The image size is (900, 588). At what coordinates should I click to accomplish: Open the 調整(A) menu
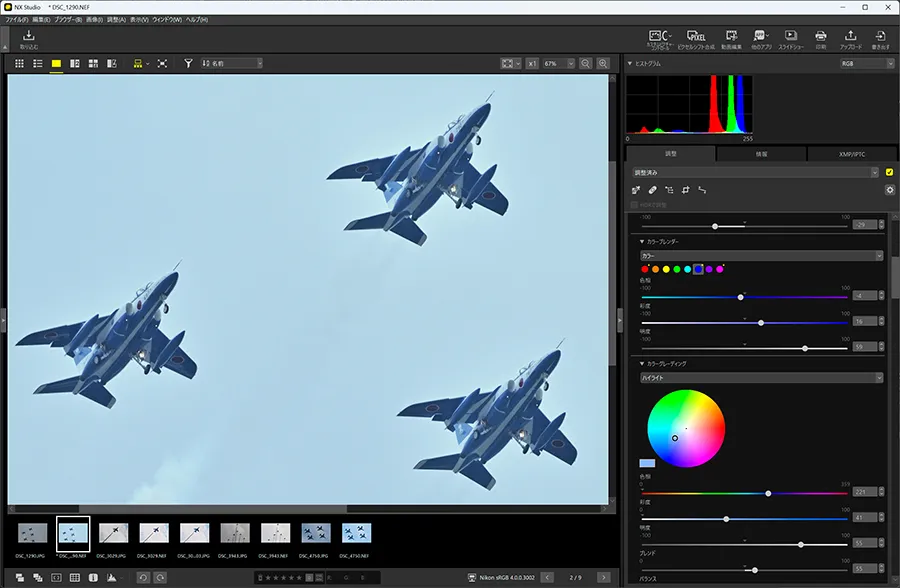[116, 19]
